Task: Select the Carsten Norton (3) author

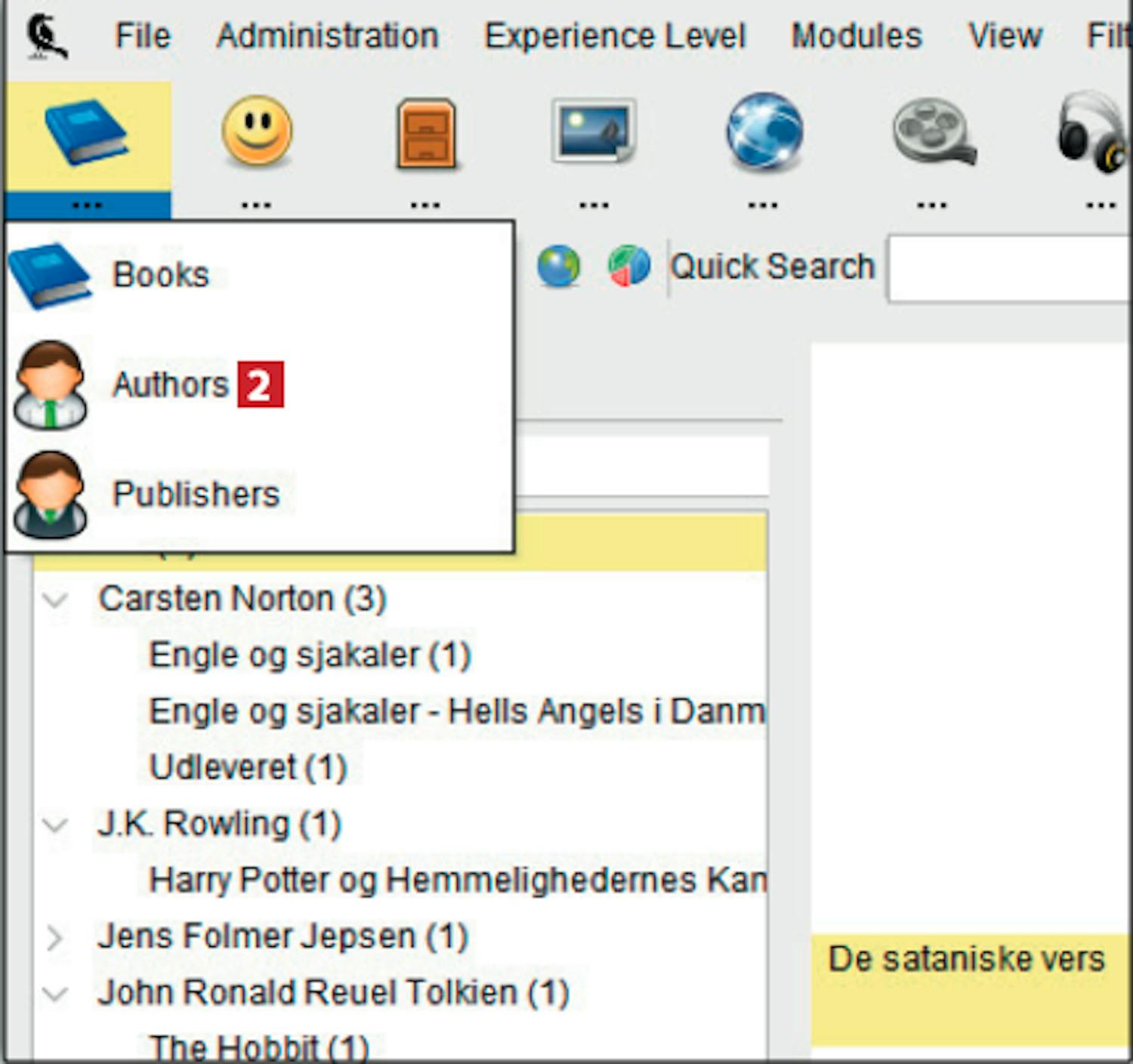Action: pos(242,599)
